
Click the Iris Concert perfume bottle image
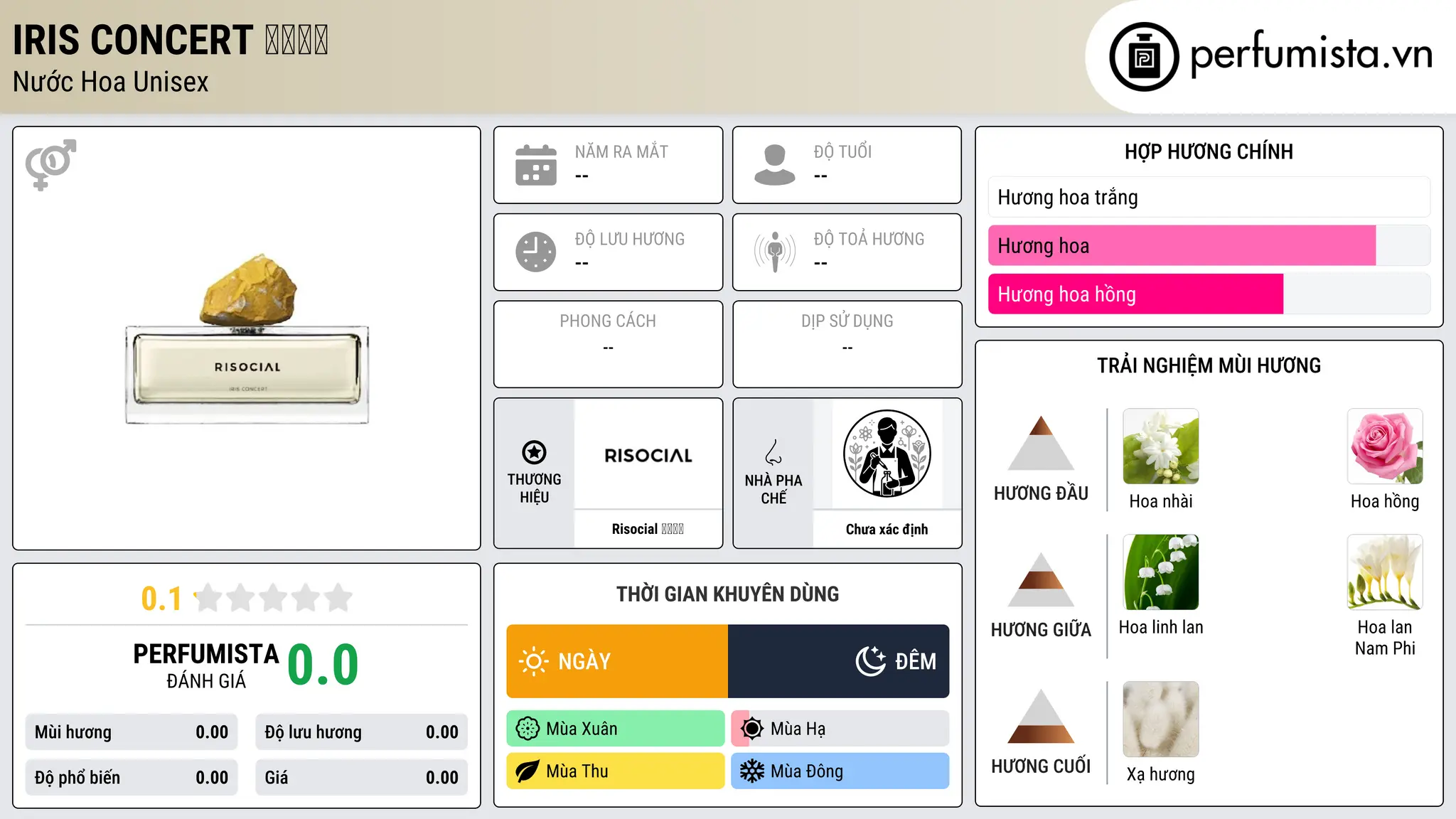tap(247, 339)
